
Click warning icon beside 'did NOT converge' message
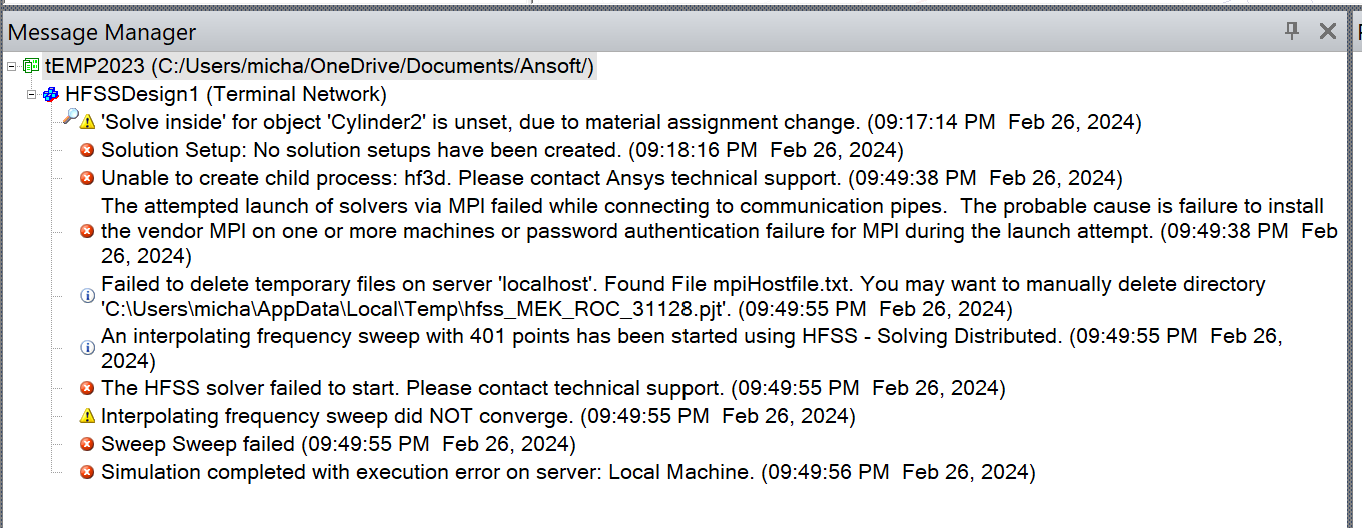[87, 416]
